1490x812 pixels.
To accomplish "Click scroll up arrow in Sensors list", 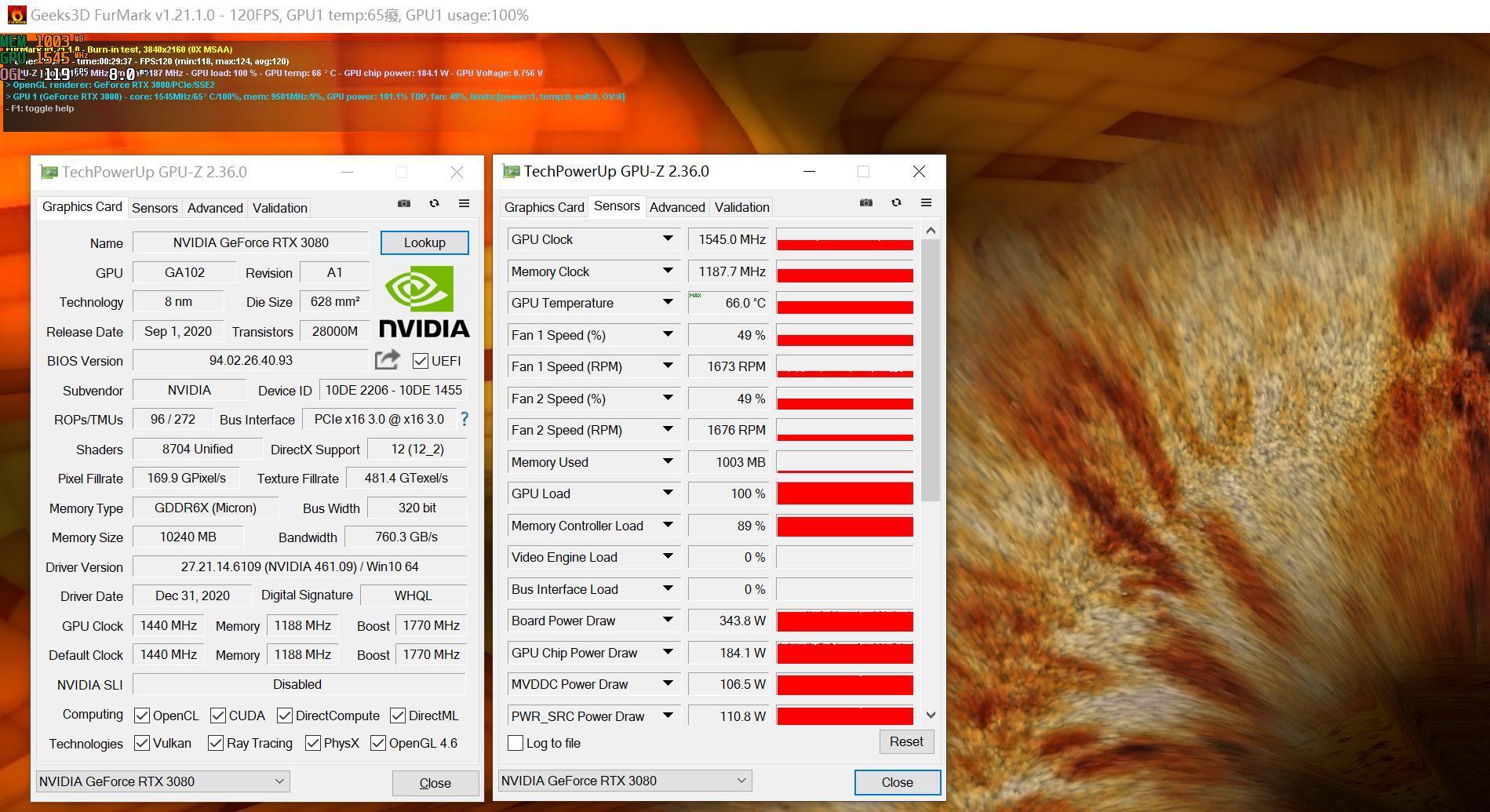I will 931,231.
